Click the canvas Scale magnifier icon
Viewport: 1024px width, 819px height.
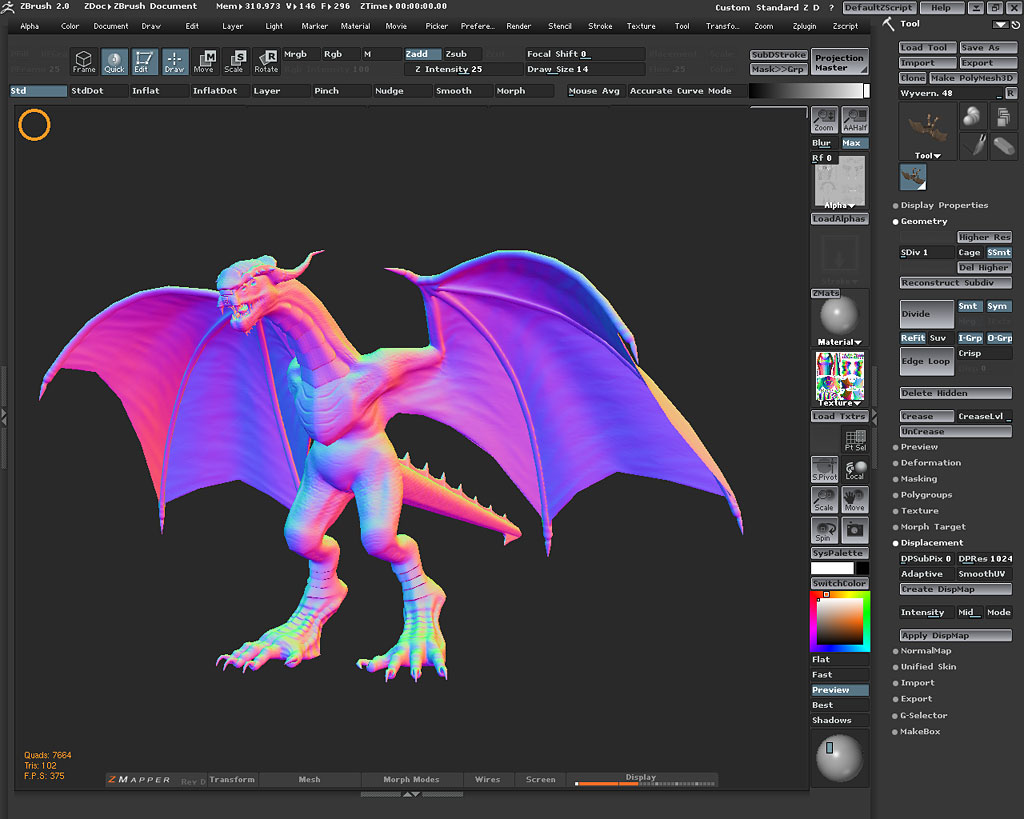tap(824, 500)
